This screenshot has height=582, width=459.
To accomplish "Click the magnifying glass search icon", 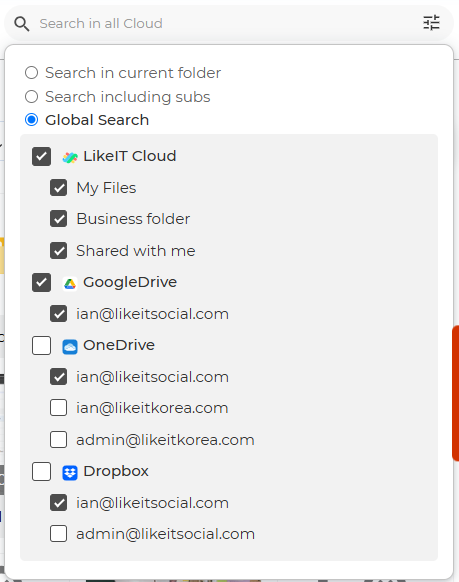I will [x=22, y=24].
